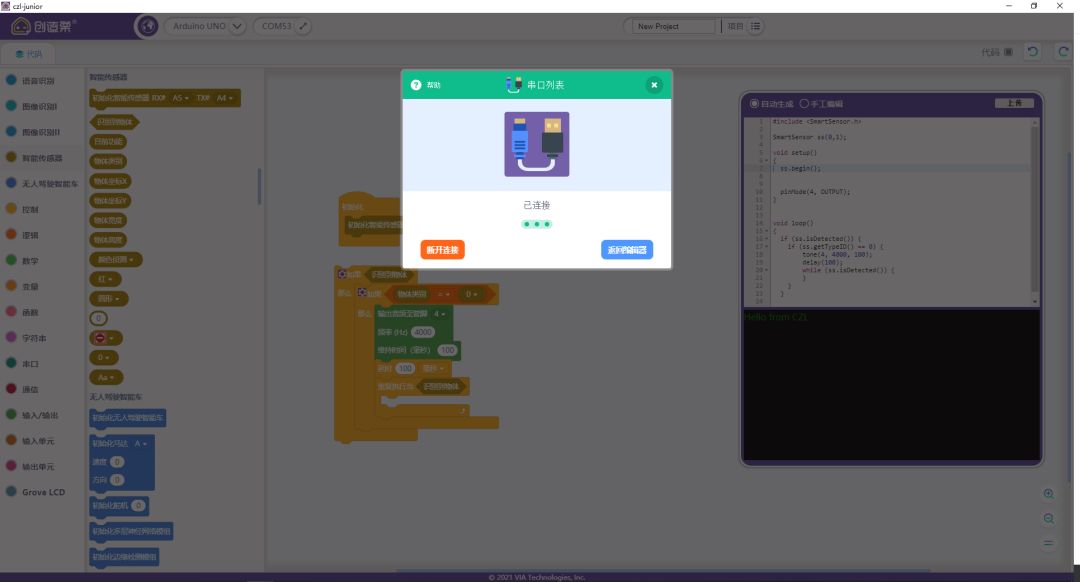The image size is (1080, 582).
Task: Click the globe language icon in header
Action: click(147, 26)
